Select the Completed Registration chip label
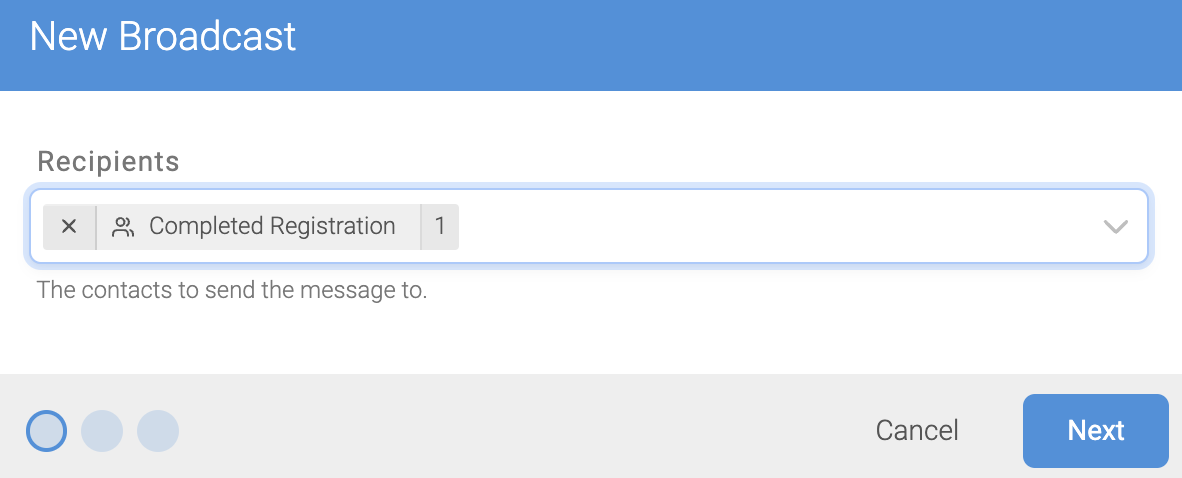Image resolution: width=1182 pixels, height=478 pixels. coord(272,226)
